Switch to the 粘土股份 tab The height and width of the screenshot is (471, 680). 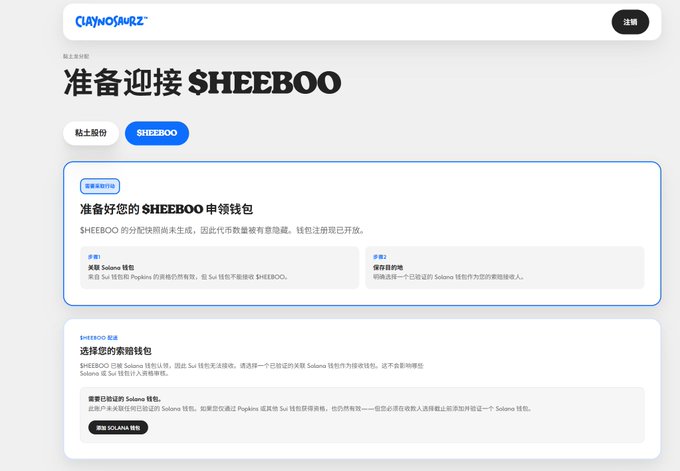[91, 133]
